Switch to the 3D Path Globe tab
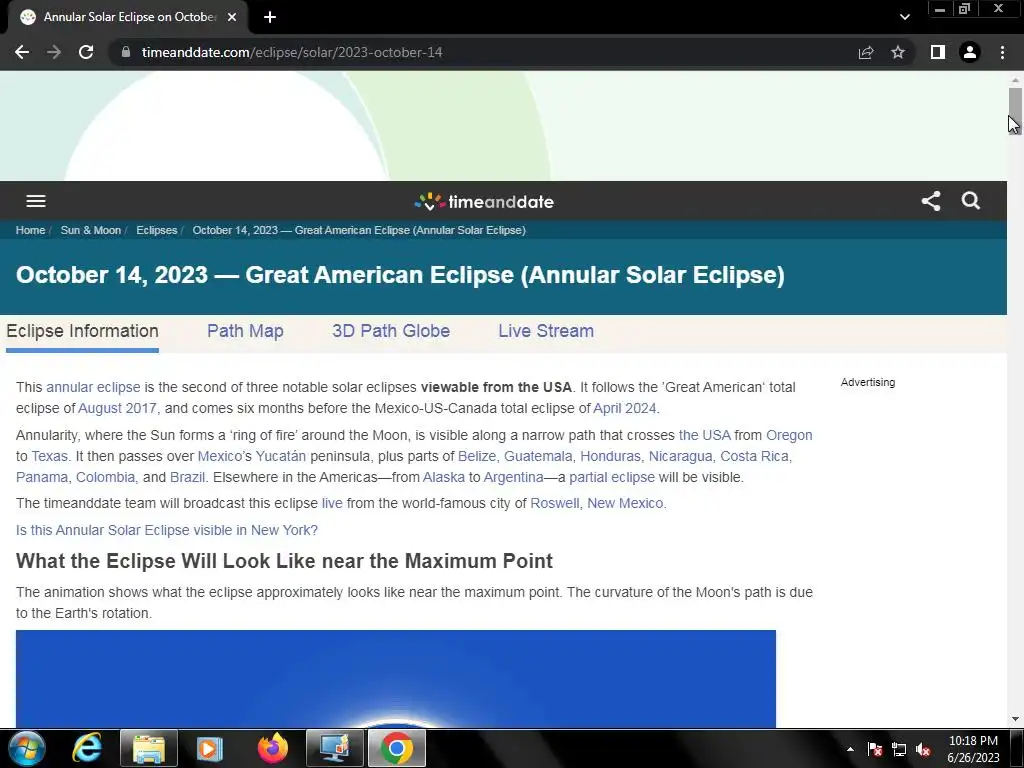Screen dimensions: 1024x768 391,331
